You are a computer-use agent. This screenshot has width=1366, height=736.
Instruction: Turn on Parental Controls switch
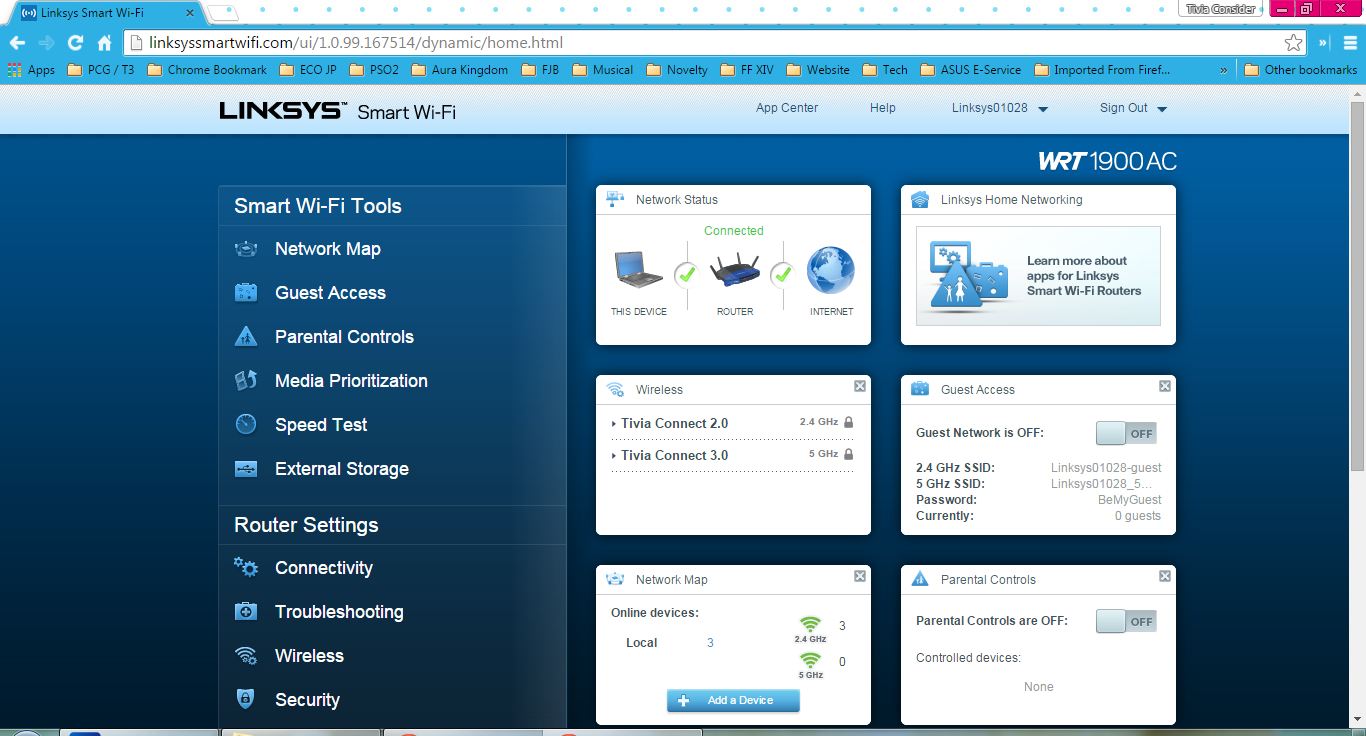click(1126, 620)
